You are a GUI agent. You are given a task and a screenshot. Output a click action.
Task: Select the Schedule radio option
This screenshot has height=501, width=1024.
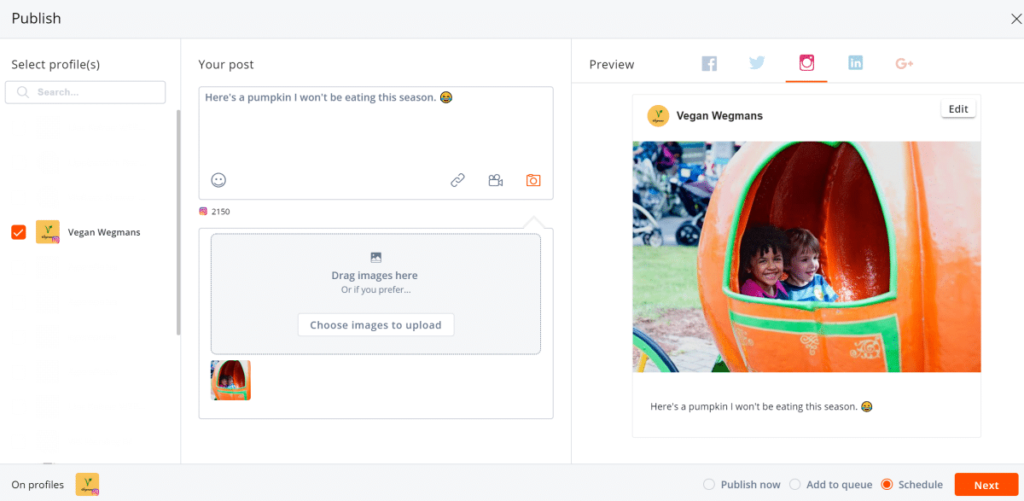pyautogui.click(x=886, y=485)
